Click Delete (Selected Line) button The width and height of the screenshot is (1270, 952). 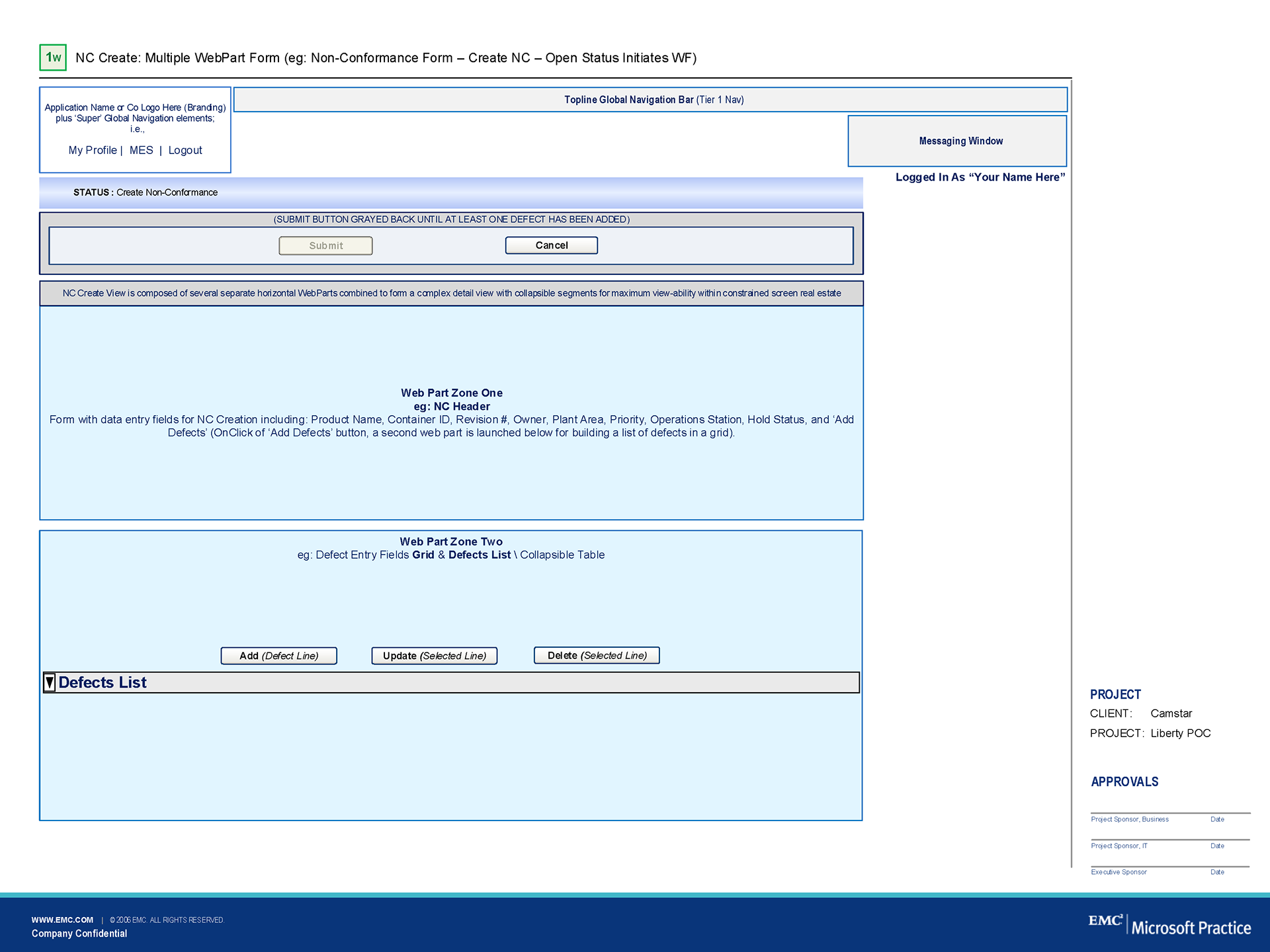coord(597,655)
